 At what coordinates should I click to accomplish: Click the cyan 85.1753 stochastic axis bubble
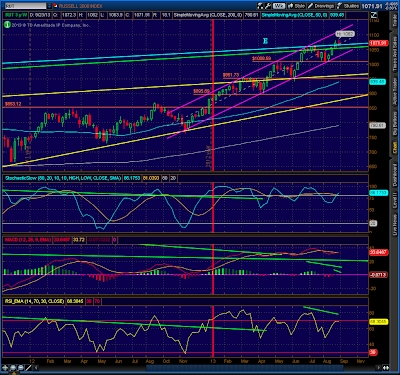(378, 193)
